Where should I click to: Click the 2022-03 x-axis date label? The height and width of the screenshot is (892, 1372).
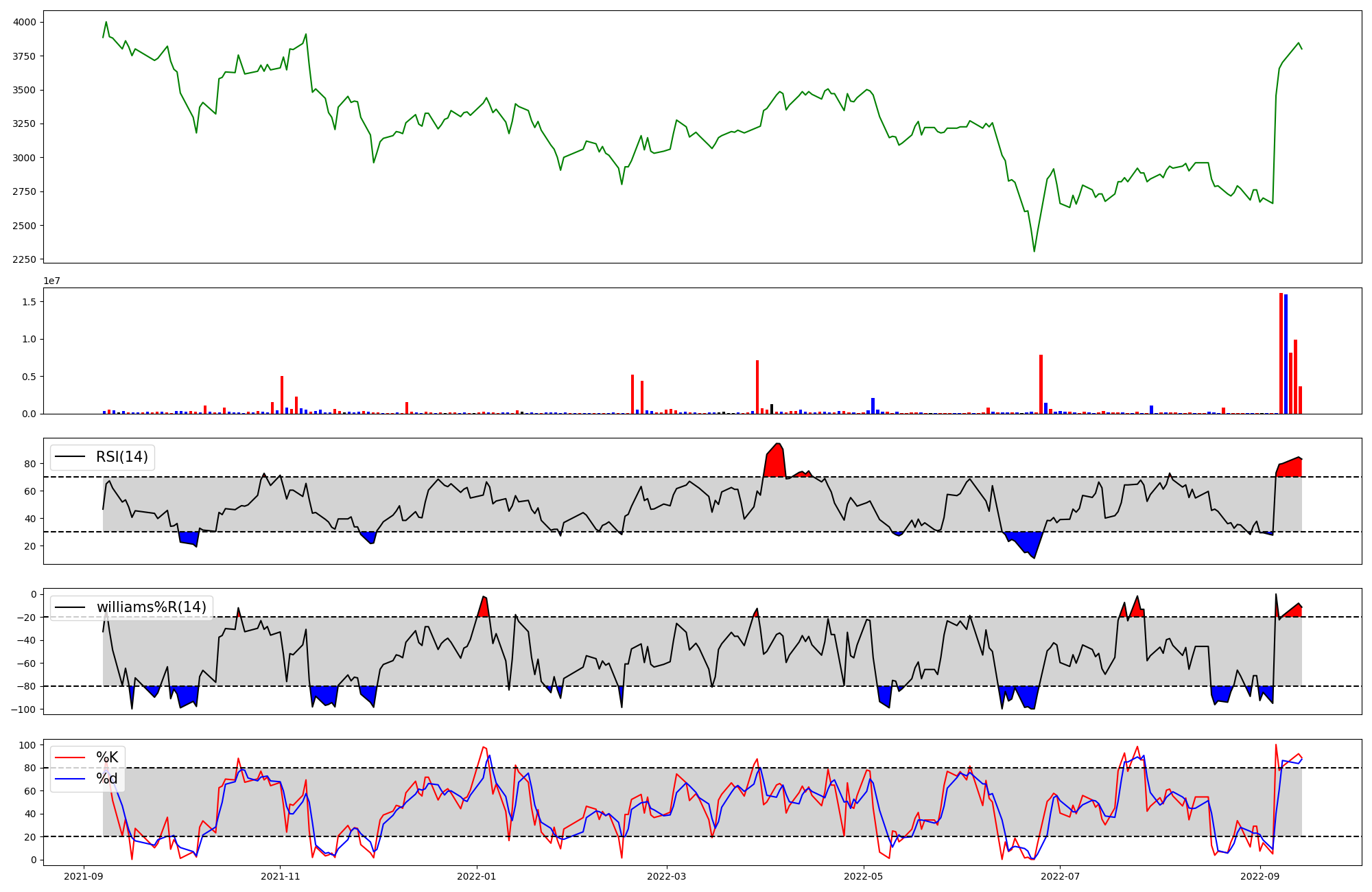(x=667, y=876)
